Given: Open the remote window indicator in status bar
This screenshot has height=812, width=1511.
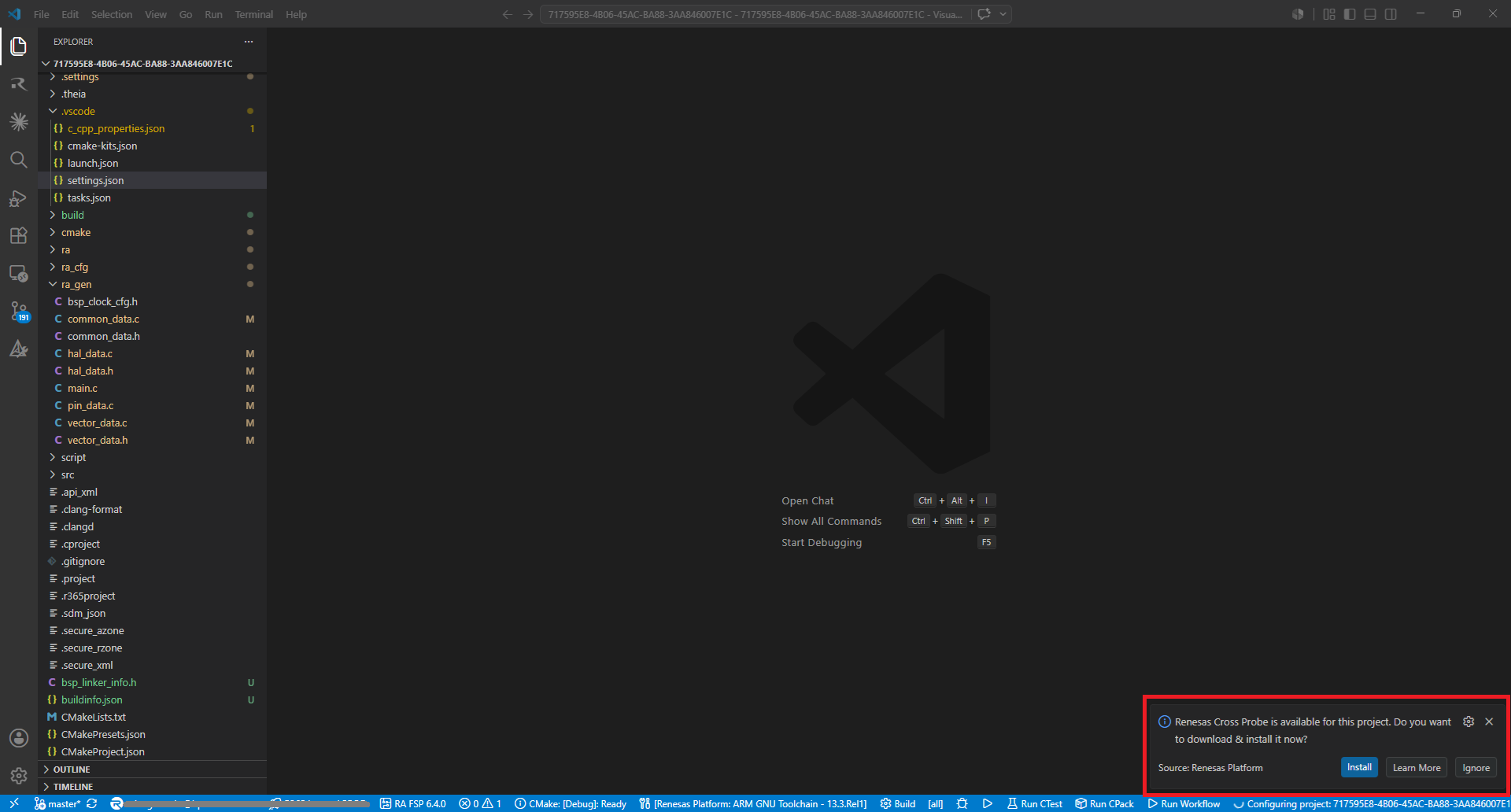Looking at the screenshot, I should coord(14,803).
